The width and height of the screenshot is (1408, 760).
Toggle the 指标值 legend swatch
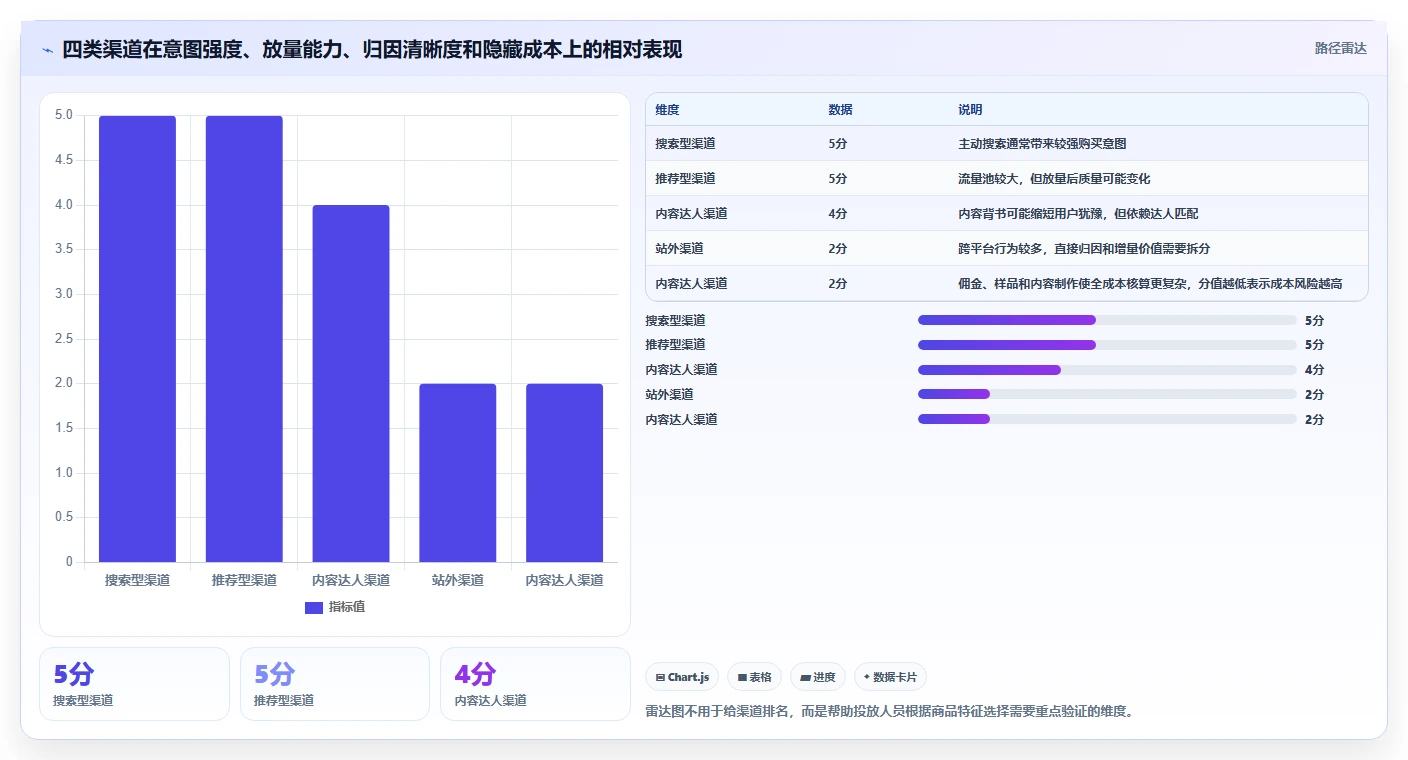pyautogui.click(x=314, y=607)
